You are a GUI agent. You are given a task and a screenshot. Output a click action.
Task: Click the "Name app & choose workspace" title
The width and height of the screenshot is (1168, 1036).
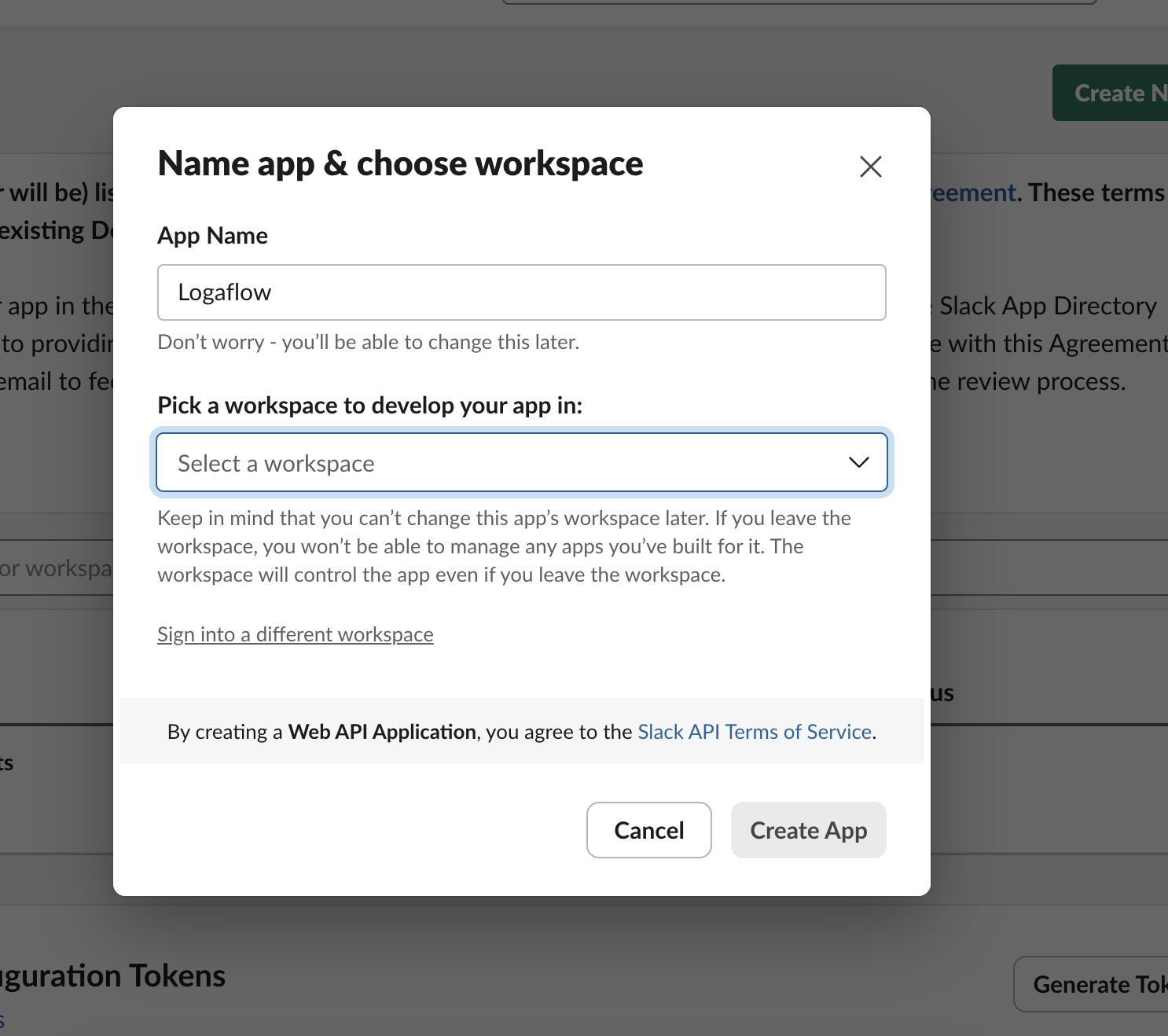400,163
